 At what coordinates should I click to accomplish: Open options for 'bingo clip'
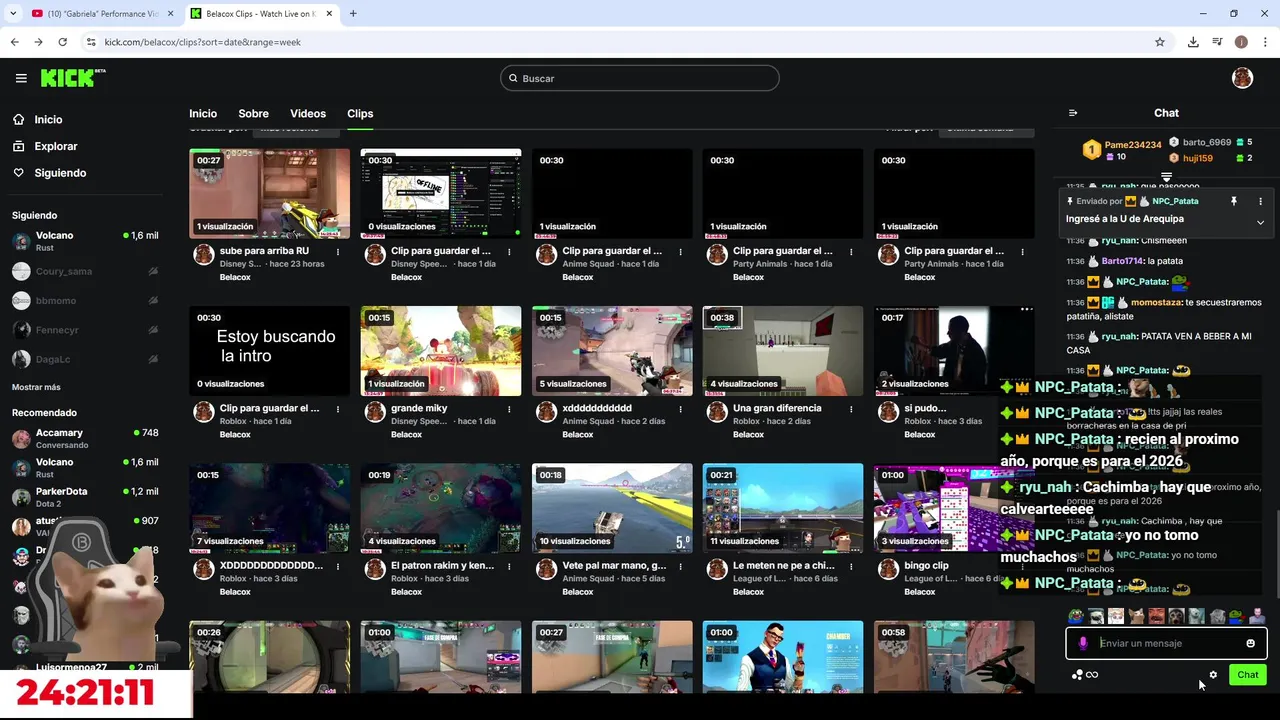(x=1022, y=565)
